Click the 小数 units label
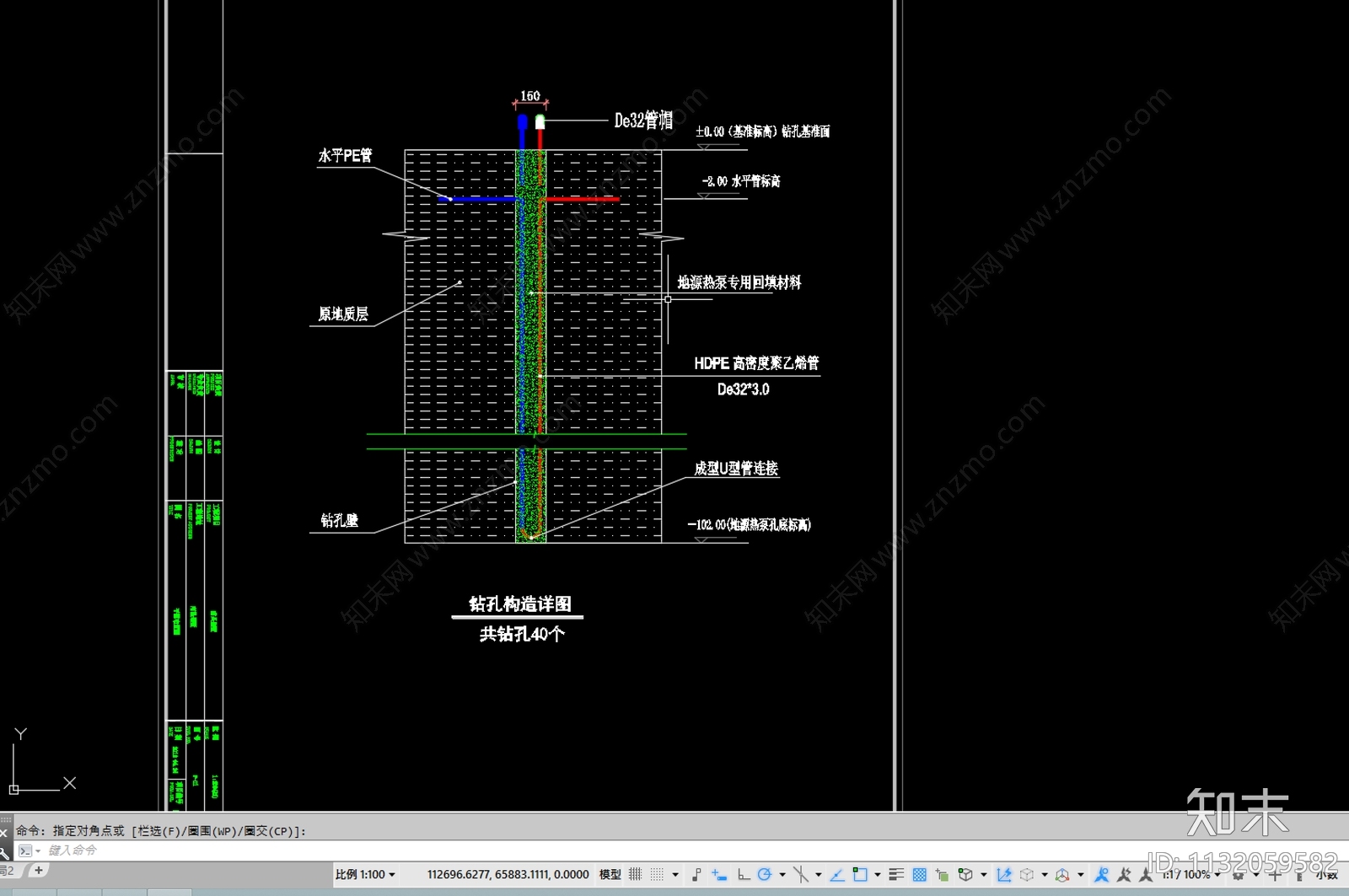Viewport: 1349px width, 896px height. click(1326, 875)
